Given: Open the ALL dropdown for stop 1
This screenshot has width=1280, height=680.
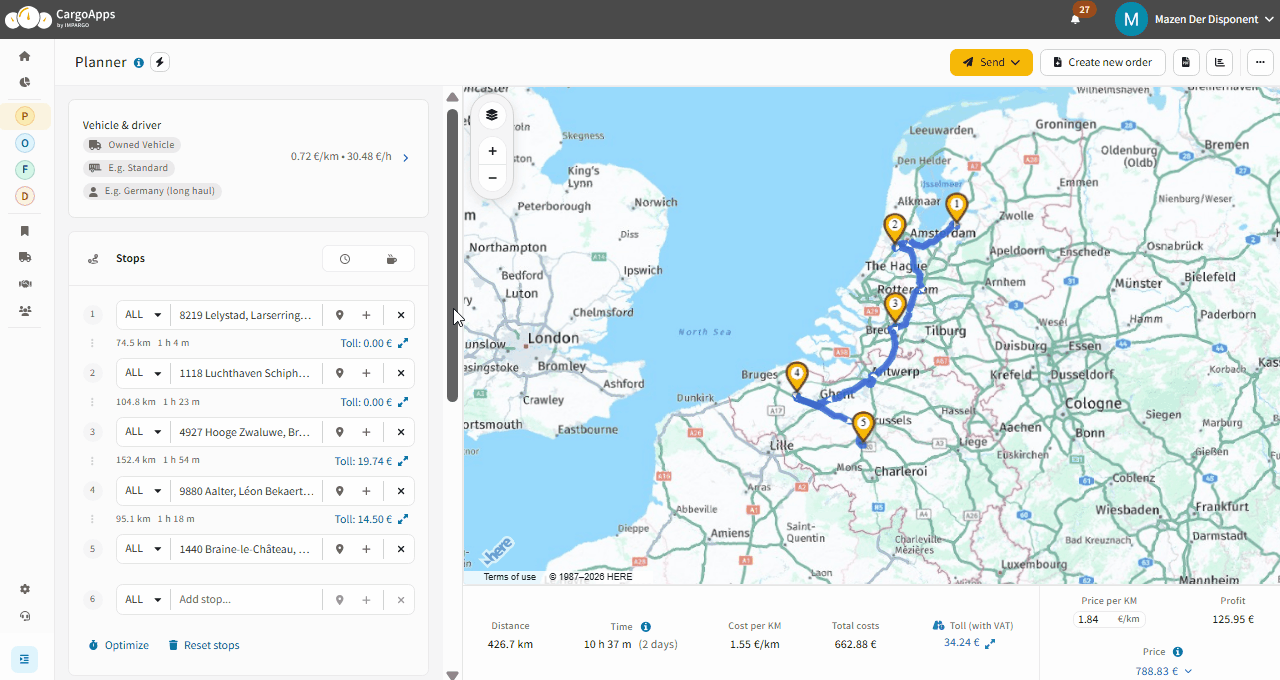Looking at the screenshot, I should point(144,315).
